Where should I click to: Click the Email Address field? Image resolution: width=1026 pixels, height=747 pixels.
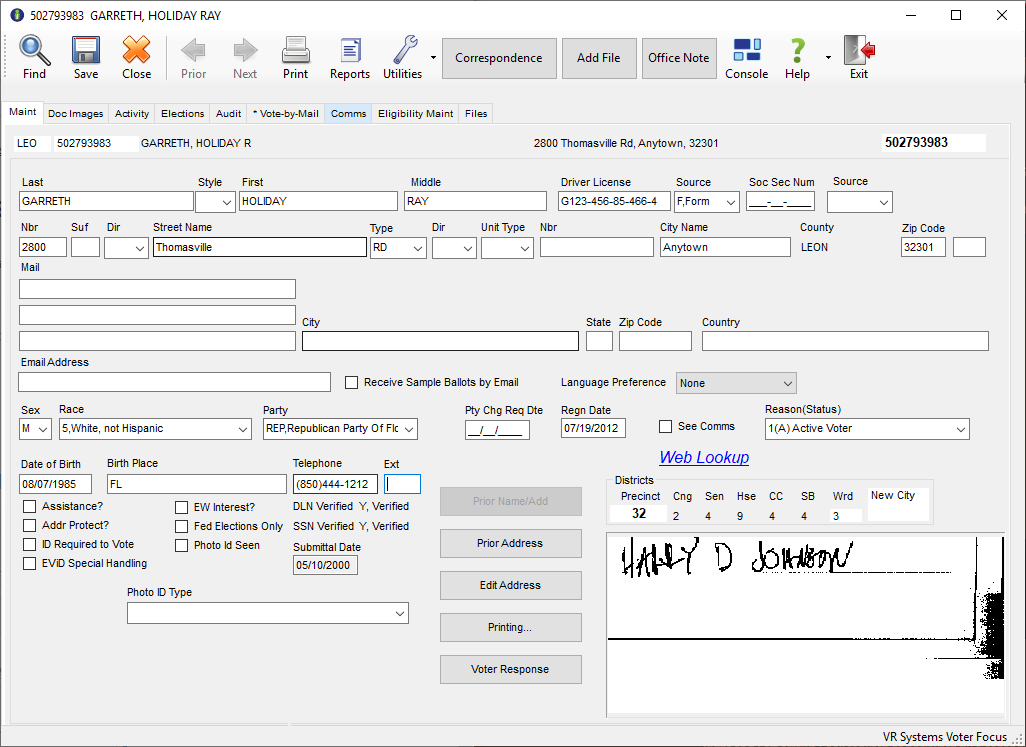tap(174, 382)
